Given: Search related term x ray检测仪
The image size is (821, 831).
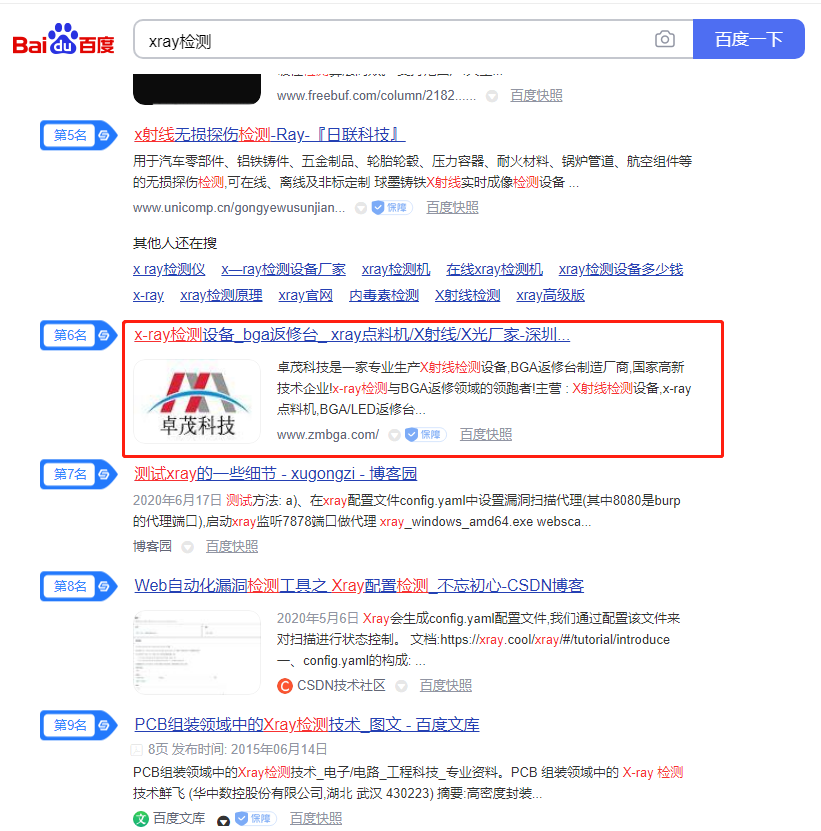Looking at the screenshot, I should pos(169,269).
